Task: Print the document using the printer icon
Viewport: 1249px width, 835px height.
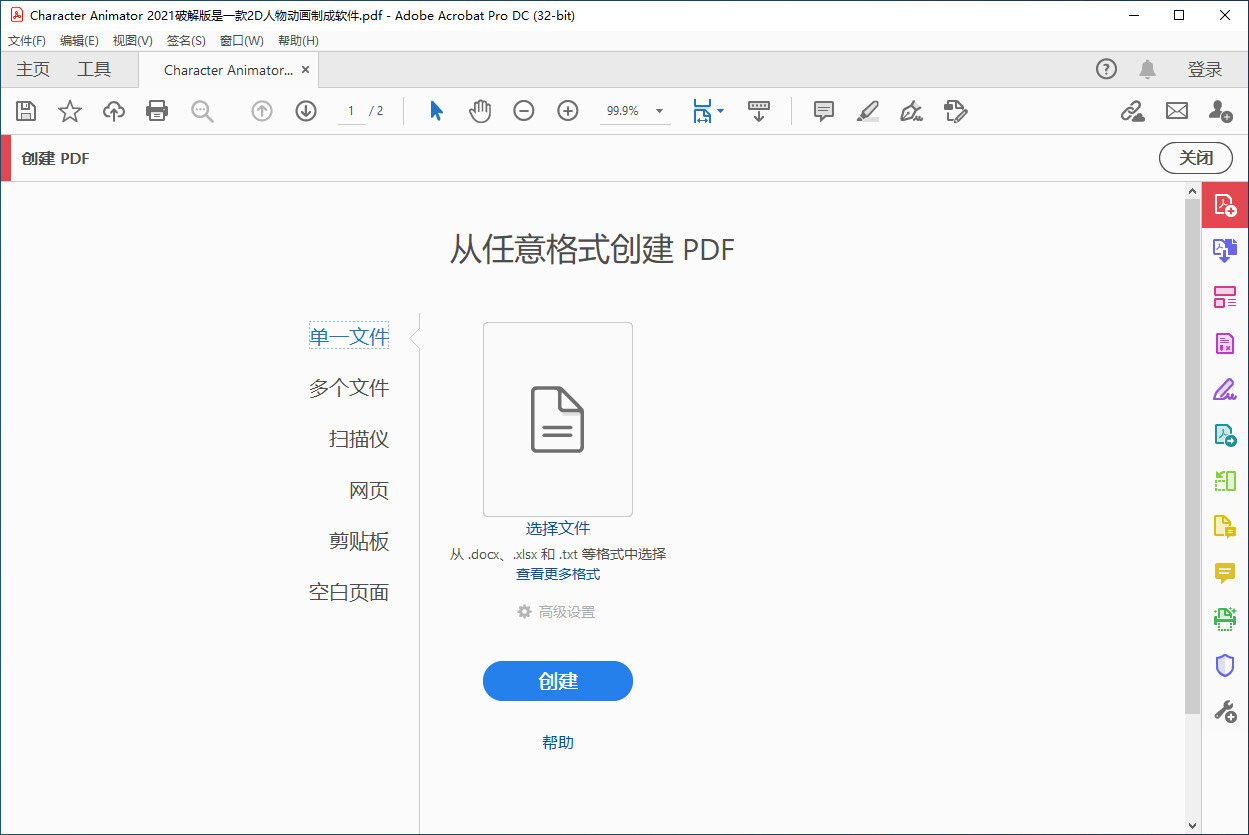Action: tap(157, 111)
